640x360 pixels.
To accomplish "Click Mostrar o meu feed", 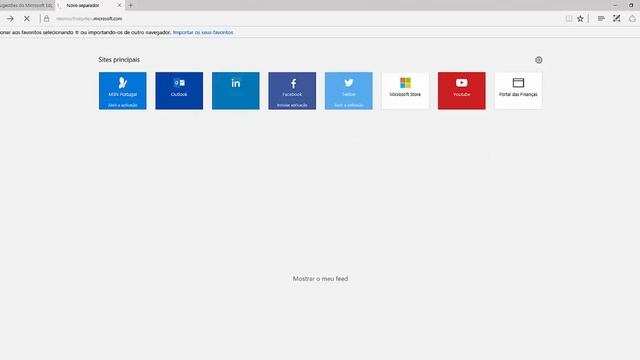I will pos(320,279).
